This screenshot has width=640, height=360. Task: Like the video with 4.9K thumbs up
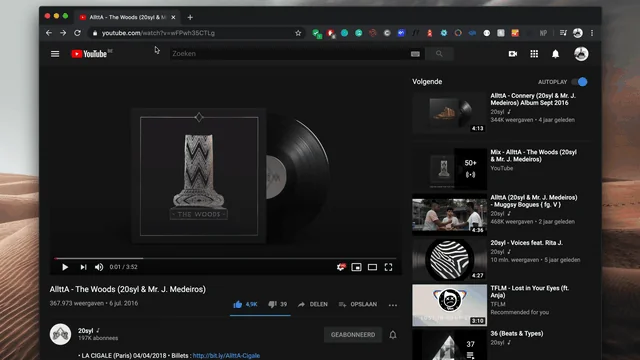coord(245,304)
